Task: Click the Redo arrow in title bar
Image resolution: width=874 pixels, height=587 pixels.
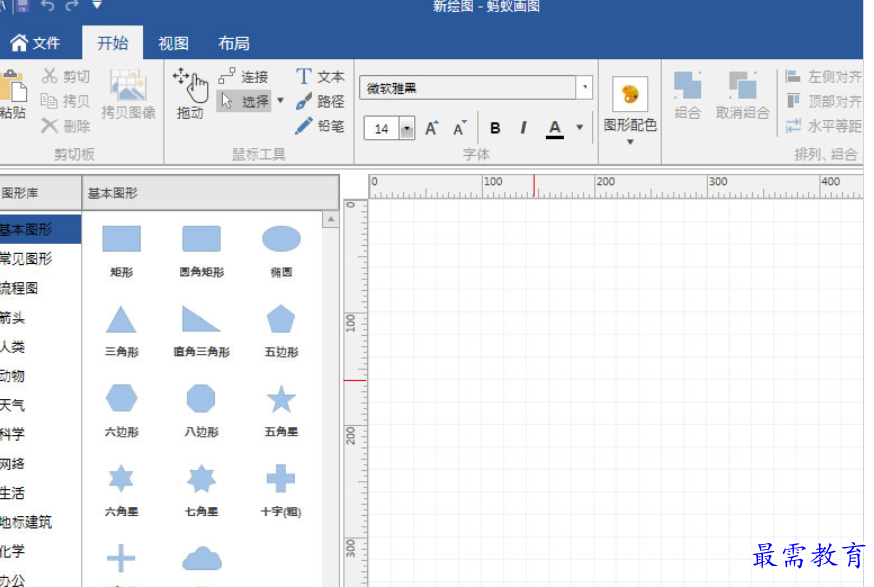Action: (x=72, y=6)
